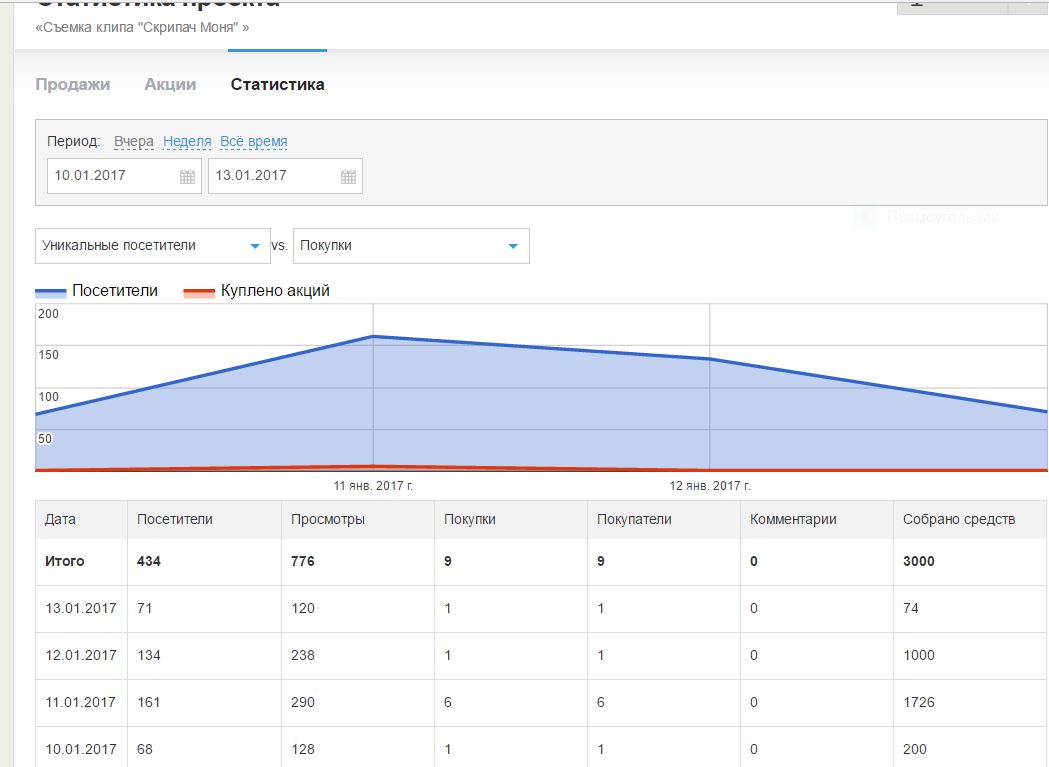Click the 12 янв. 2017 г. chart axis label
The width and height of the screenshot is (1049, 767).
tap(709, 486)
